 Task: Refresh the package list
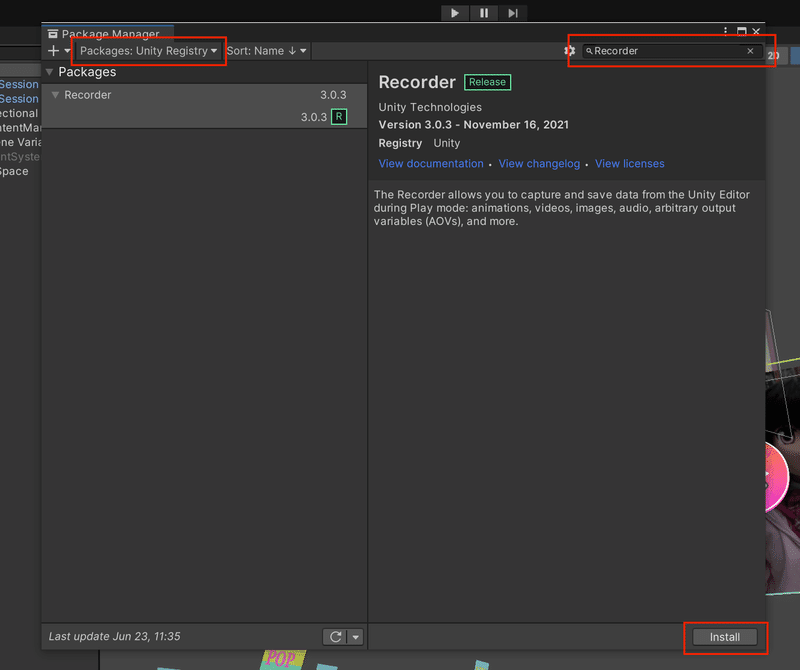(335, 637)
